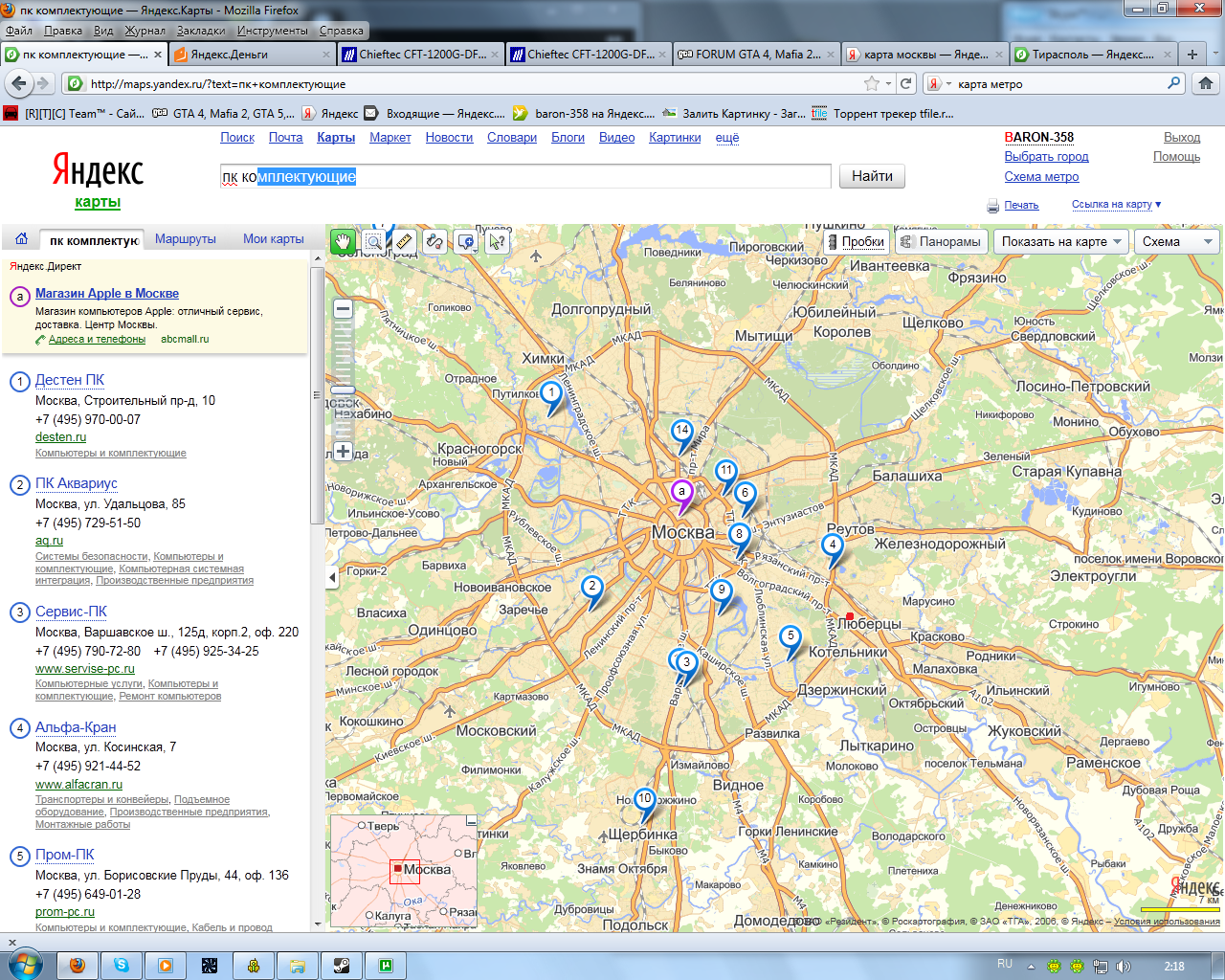Click the browser search magnifier icon

click(1173, 83)
